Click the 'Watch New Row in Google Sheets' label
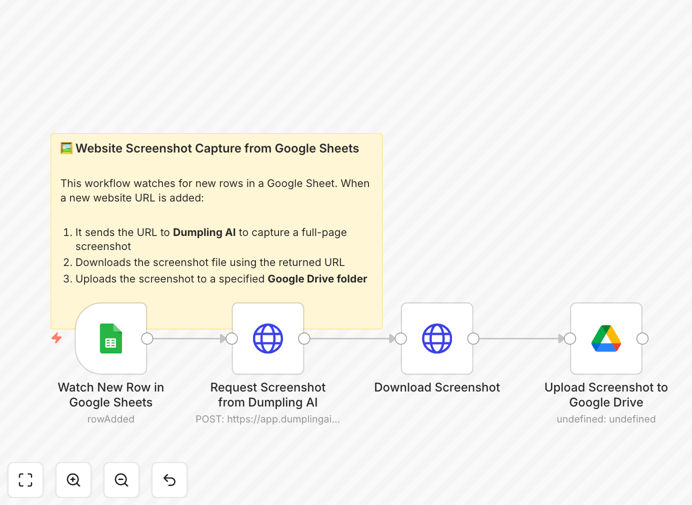Viewport: 692px width, 505px height. point(111,395)
